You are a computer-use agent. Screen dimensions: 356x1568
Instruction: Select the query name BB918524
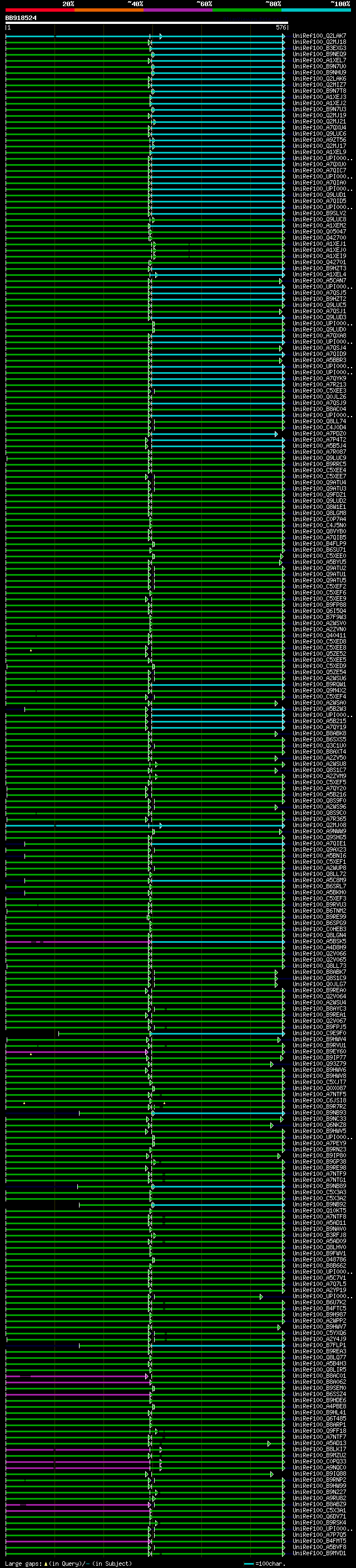click(x=21, y=18)
